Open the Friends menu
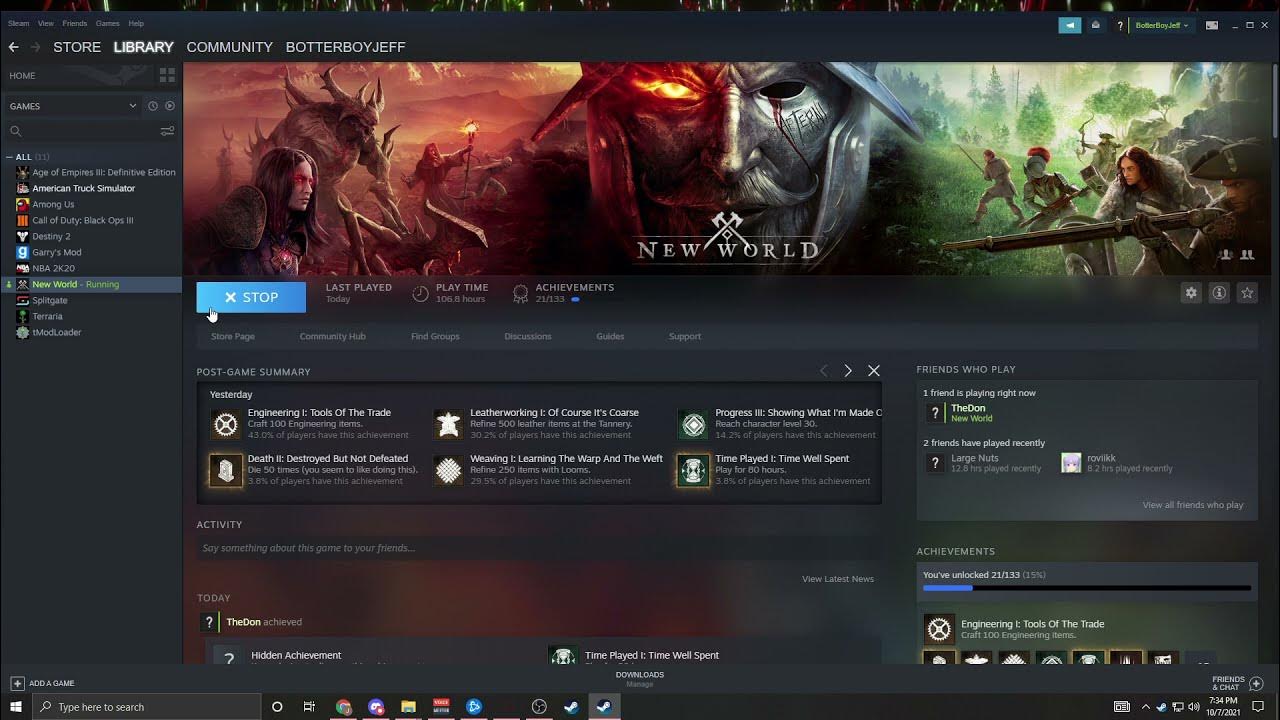1280x720 pixels. pos(75,23)
